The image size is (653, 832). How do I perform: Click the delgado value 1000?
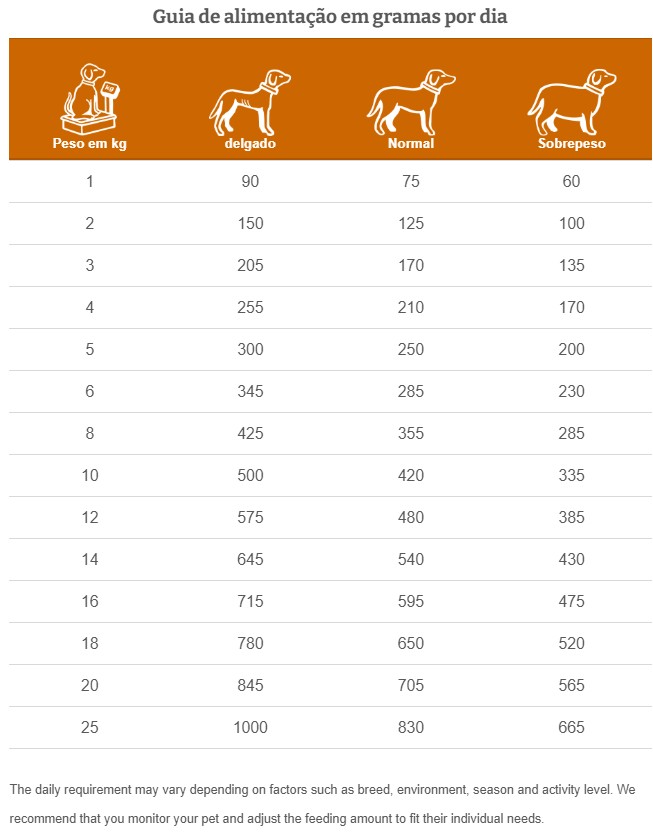coord(250,727)
